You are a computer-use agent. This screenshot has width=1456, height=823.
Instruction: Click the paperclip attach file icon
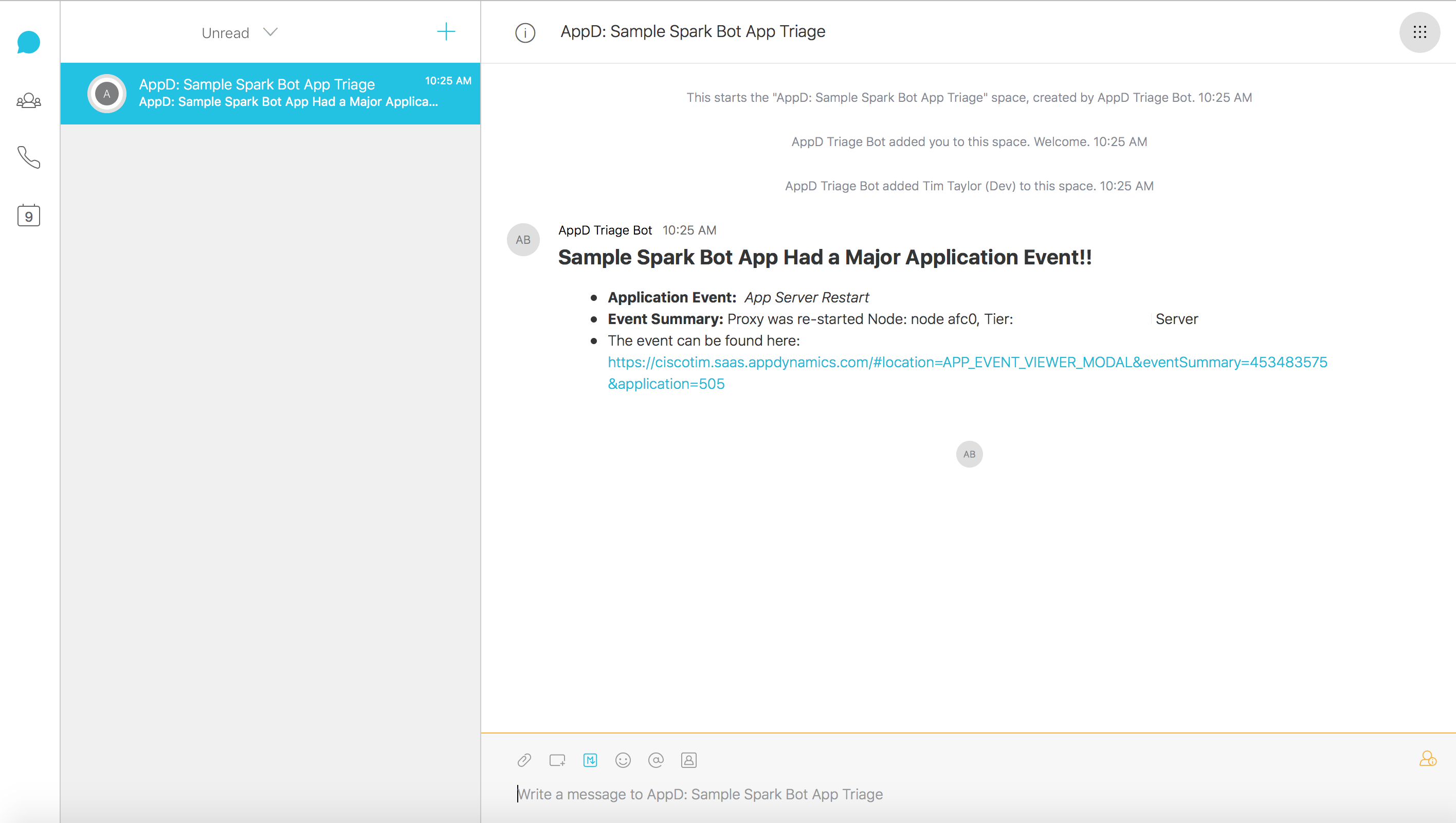pyautogui.click(x=524, y=760)
